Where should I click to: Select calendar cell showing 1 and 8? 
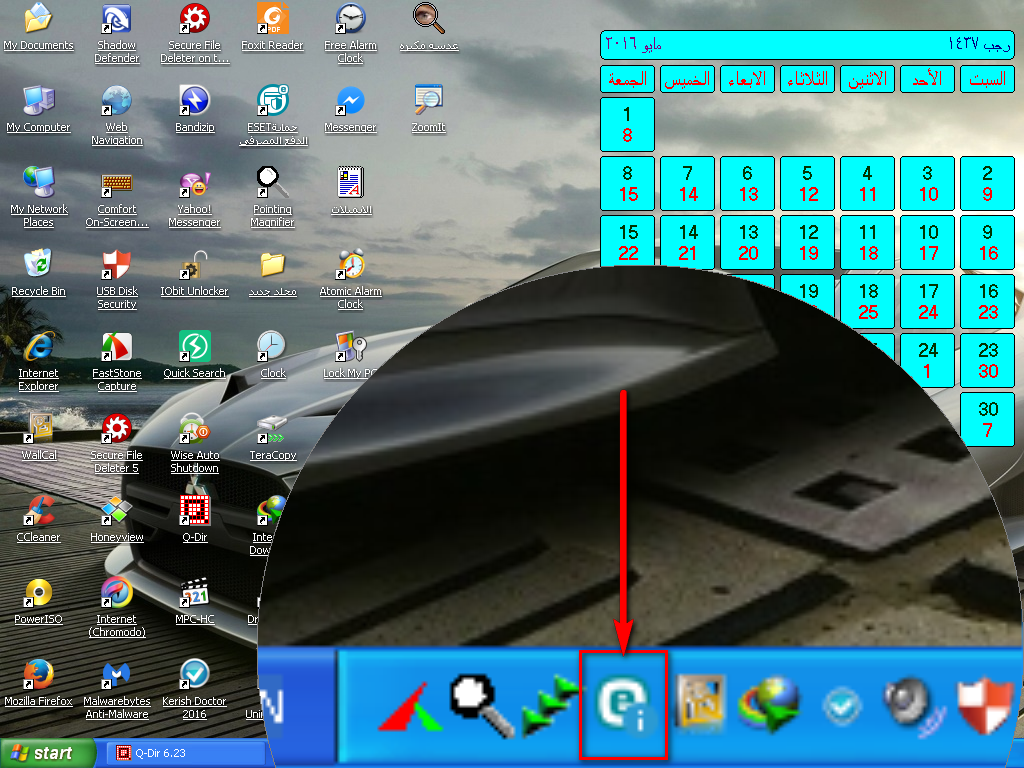[627, 125]
